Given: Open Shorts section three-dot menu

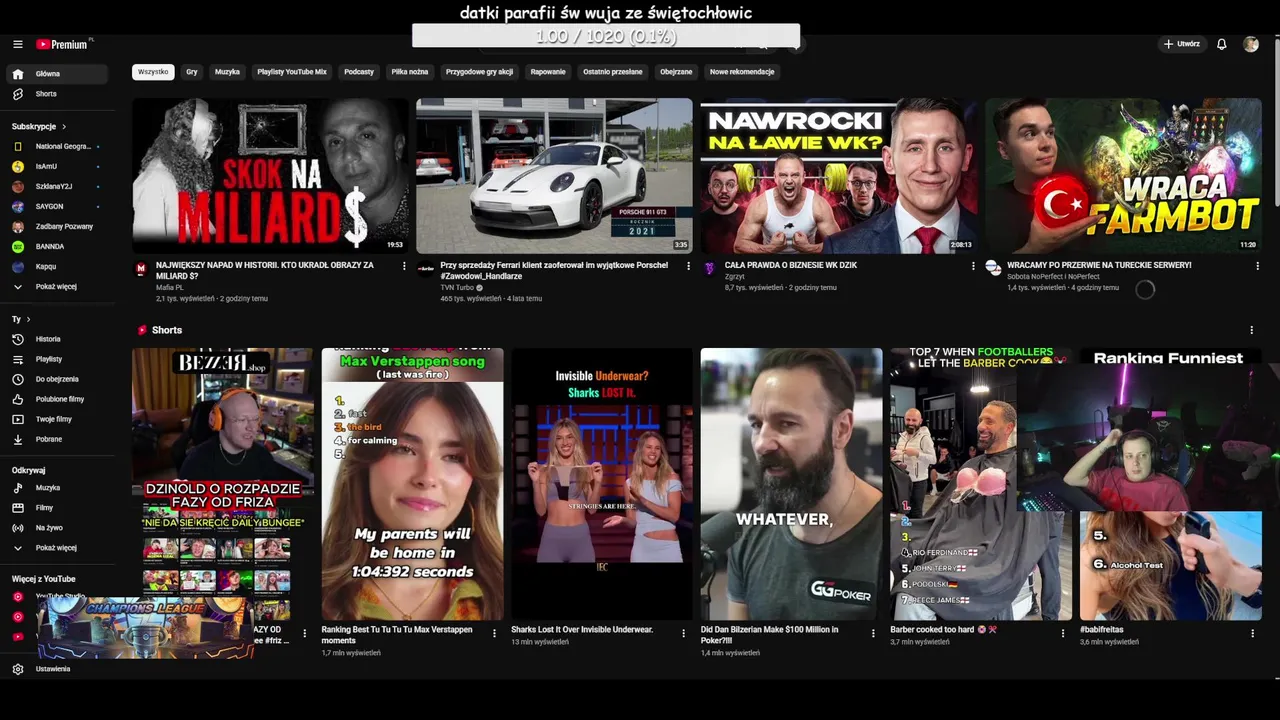Looking at the screenshot, I should click(x=1251, y=330).
